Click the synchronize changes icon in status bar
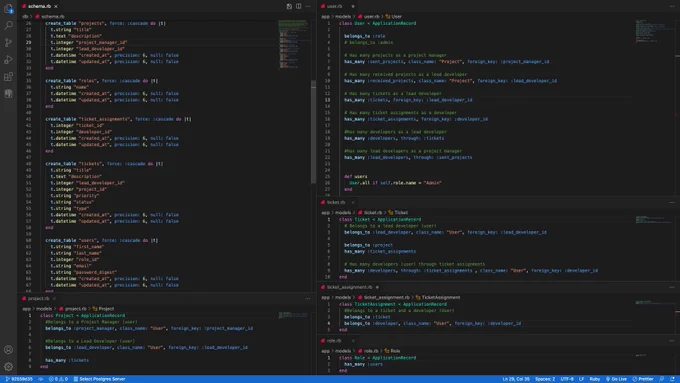 41,379
